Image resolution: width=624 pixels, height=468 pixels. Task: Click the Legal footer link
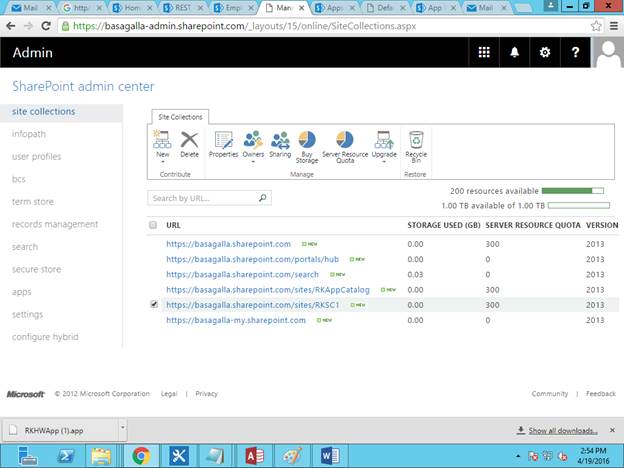169,394
